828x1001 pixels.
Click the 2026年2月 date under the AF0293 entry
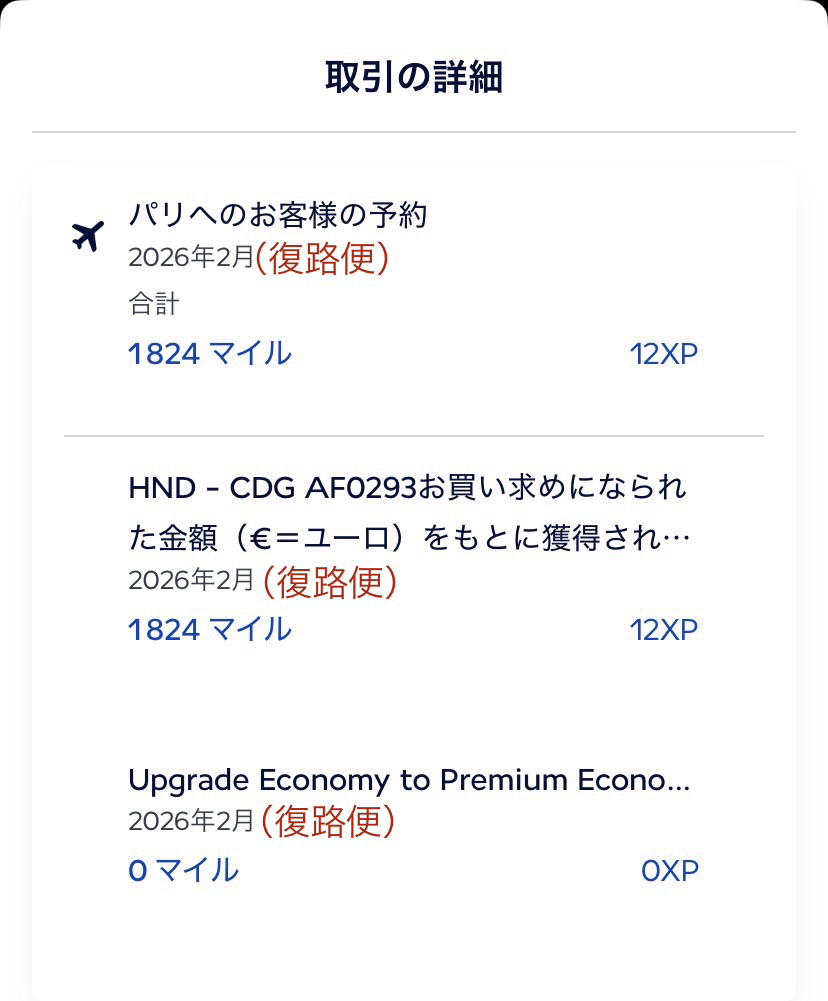click(x=191, y=581)
